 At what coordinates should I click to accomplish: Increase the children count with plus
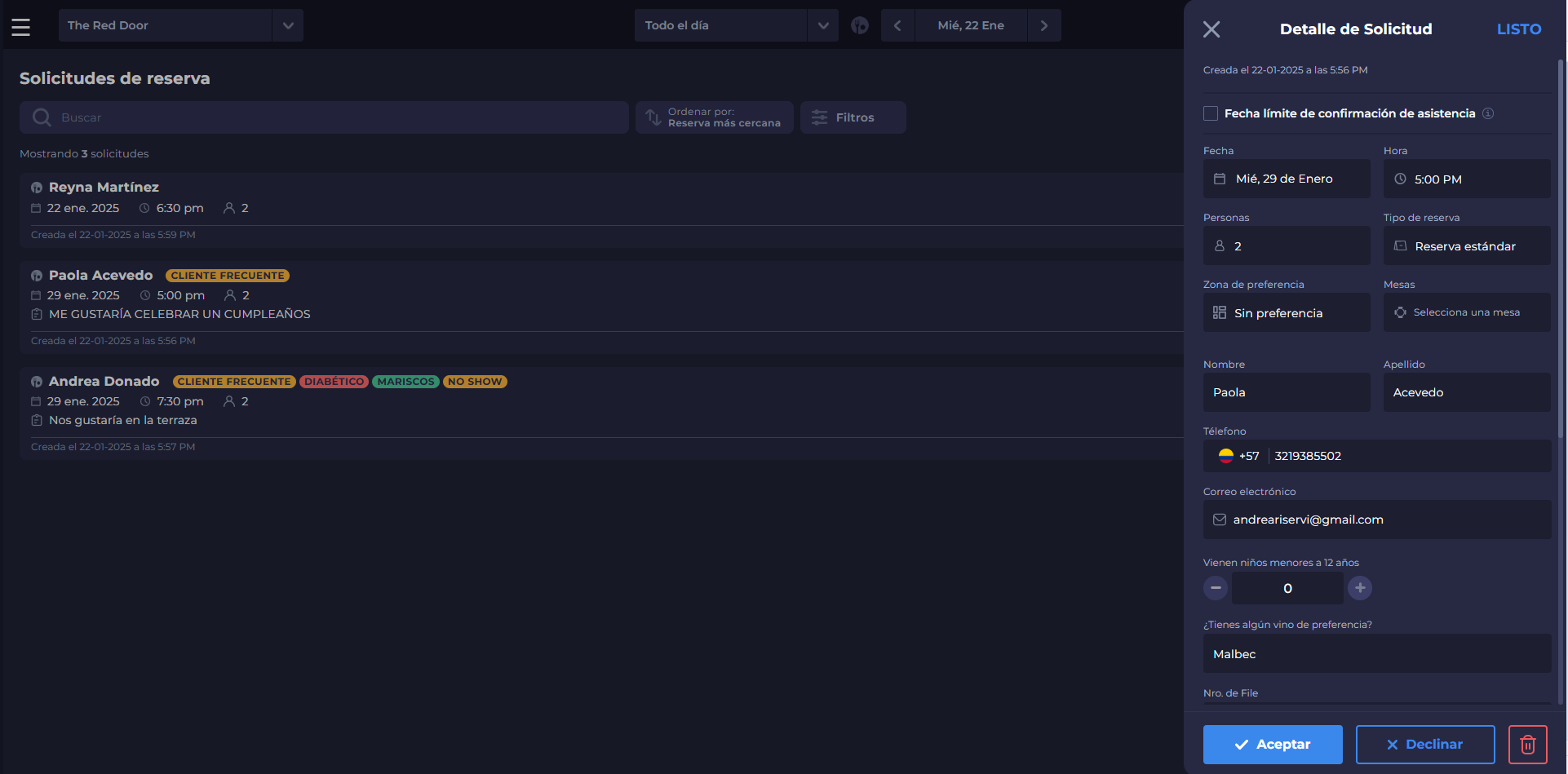(1360, 588)
